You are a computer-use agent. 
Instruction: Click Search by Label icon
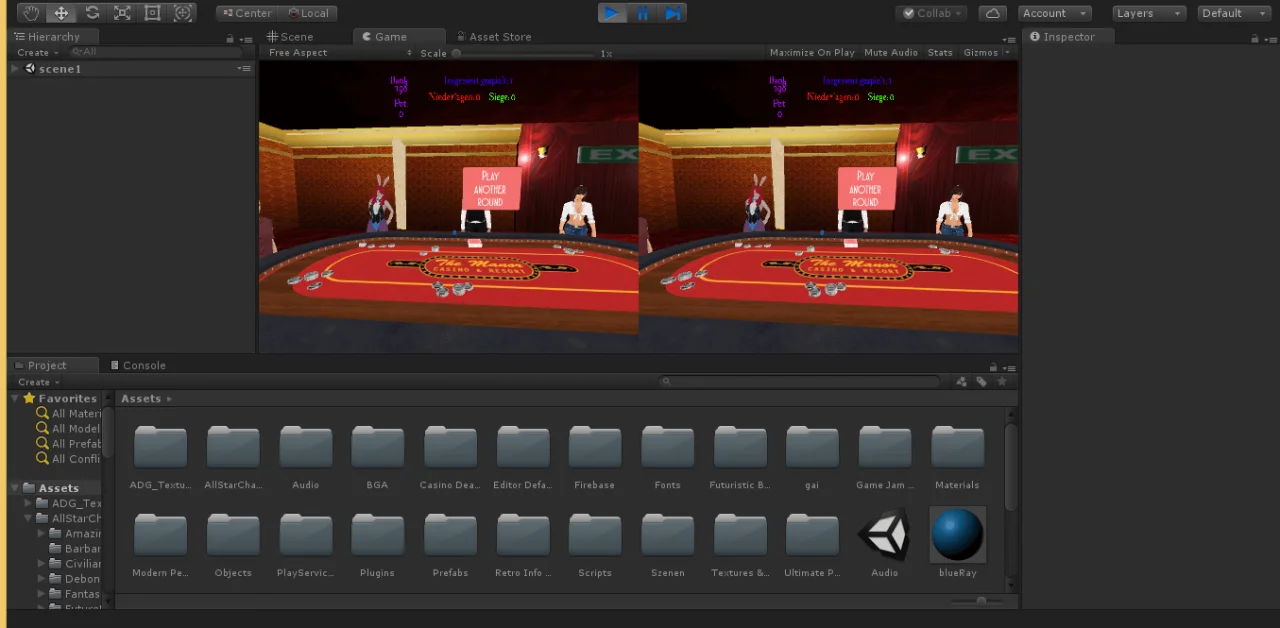[982, 382]
